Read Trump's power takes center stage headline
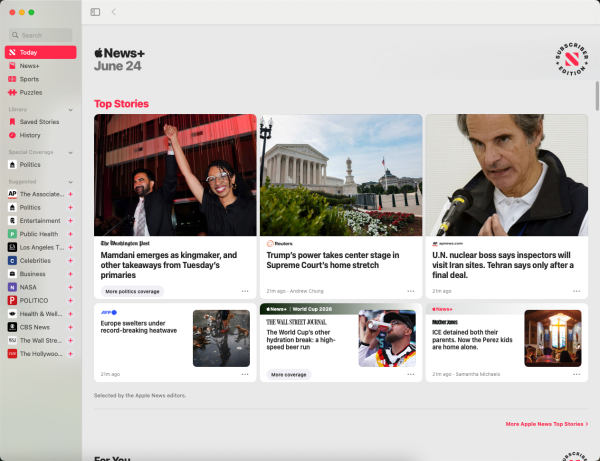600x461 pixels. click(333, 260)
